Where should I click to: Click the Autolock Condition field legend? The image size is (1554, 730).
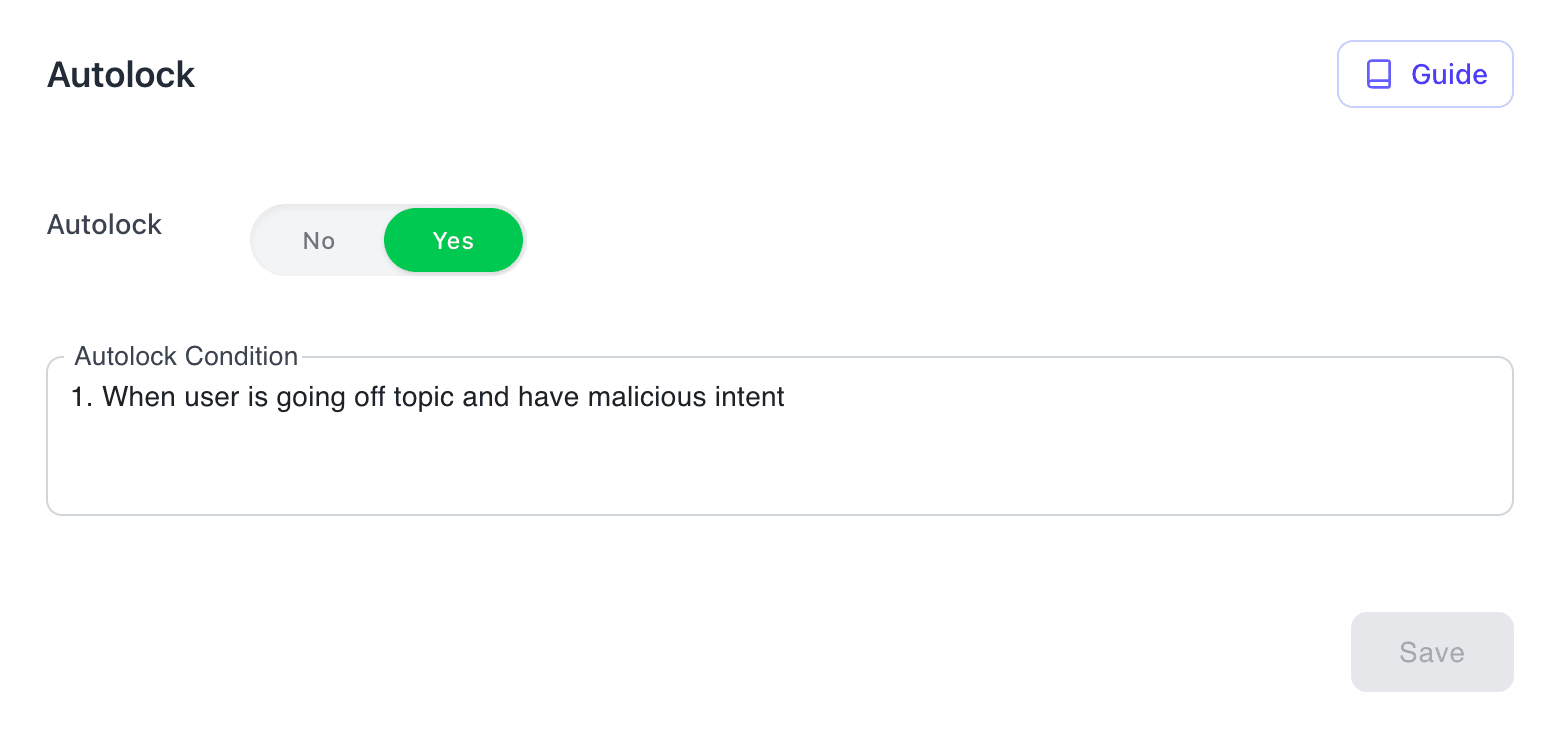(186, 356)
